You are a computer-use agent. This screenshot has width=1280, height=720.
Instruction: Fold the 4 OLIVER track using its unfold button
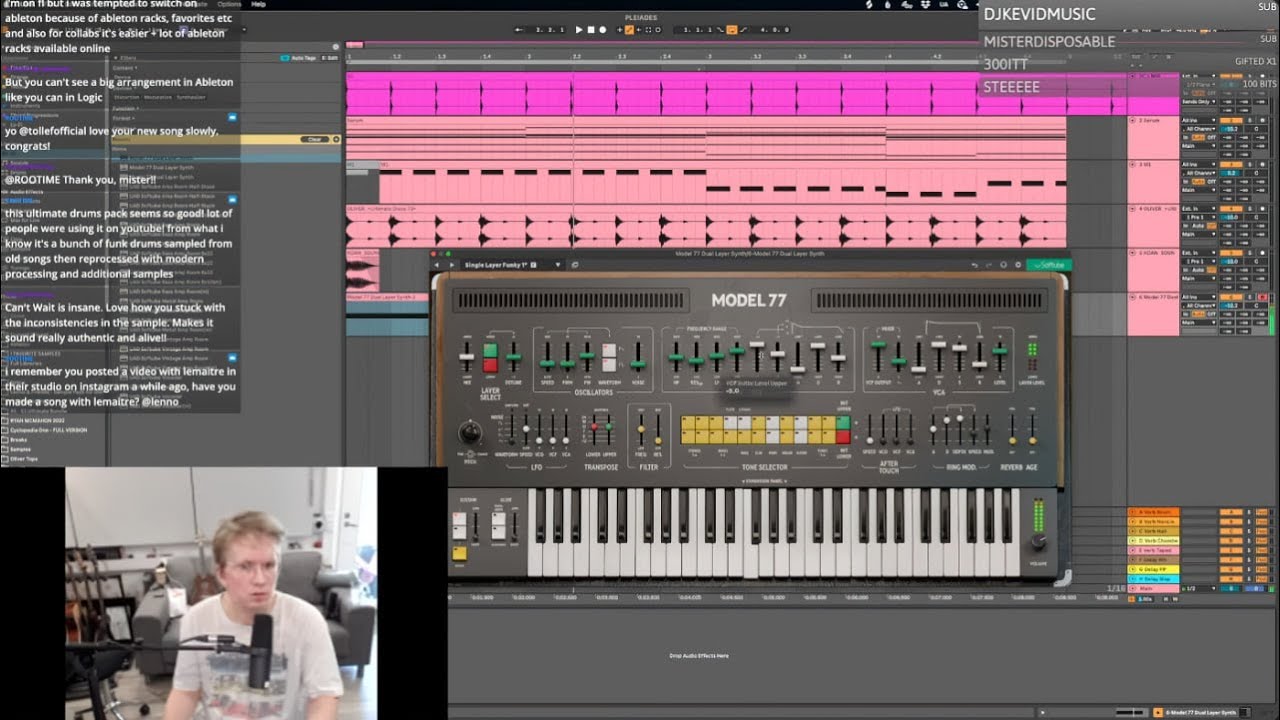click(x=1132, y=208)
